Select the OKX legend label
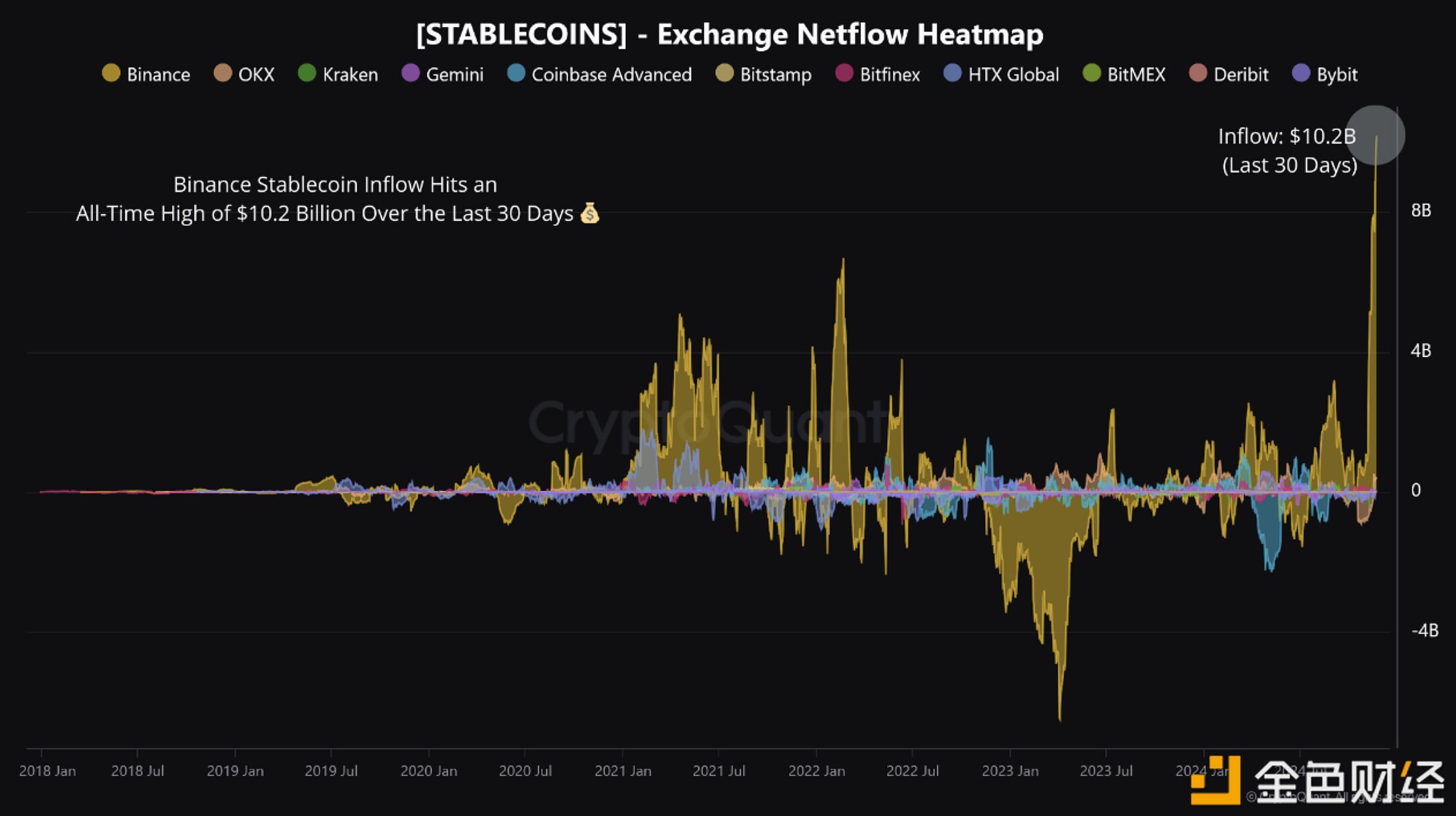The image size is (1456, 816). tap(256, 74)
